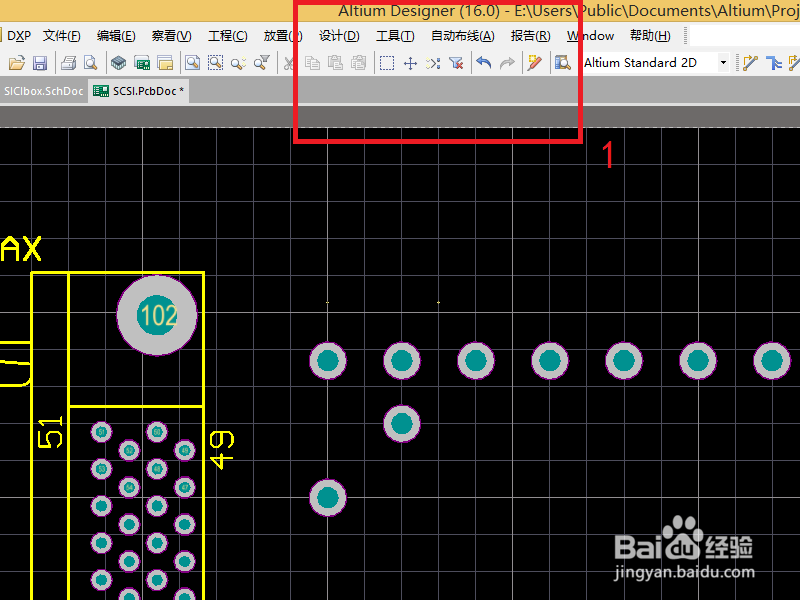
Task: Open the 放置 menu
Action: (x=283, y=36)
